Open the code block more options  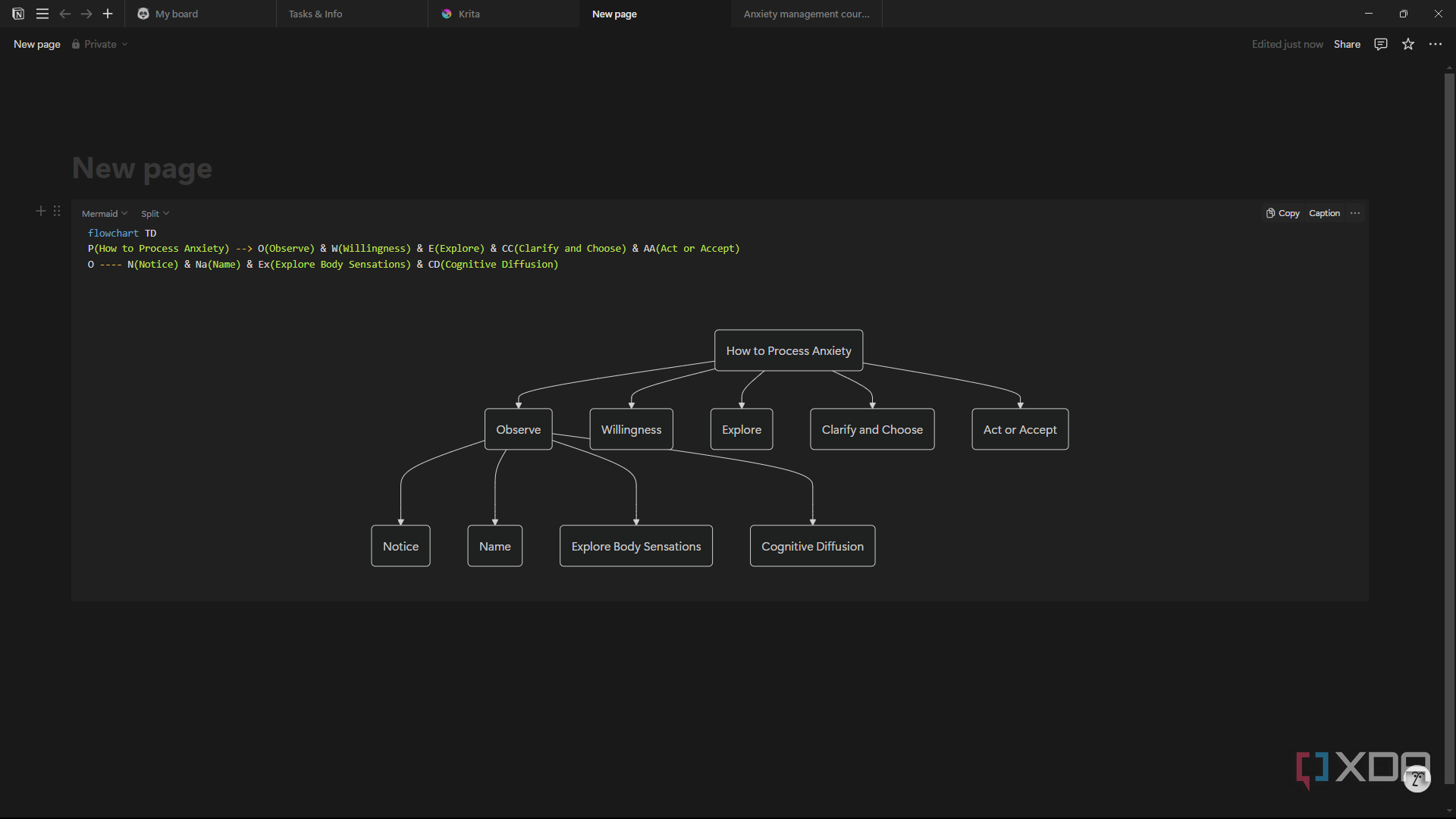point(1355,213)
